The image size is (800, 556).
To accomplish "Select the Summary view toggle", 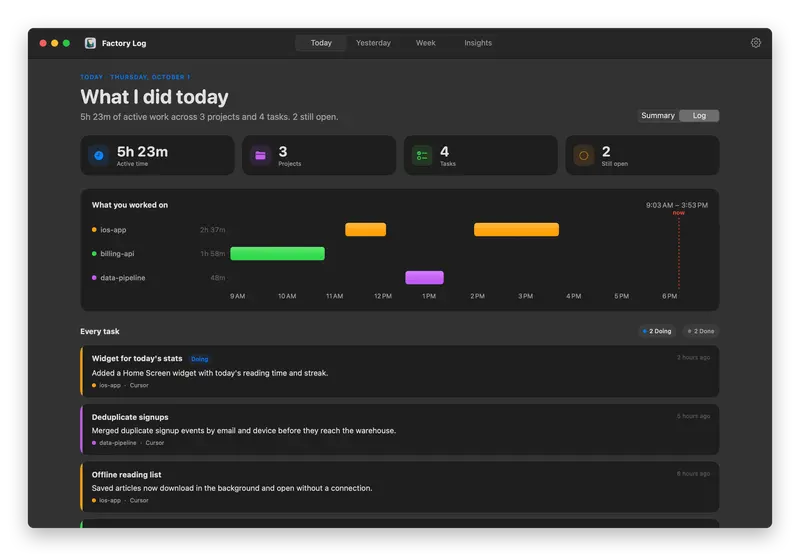I will (658, 116).
